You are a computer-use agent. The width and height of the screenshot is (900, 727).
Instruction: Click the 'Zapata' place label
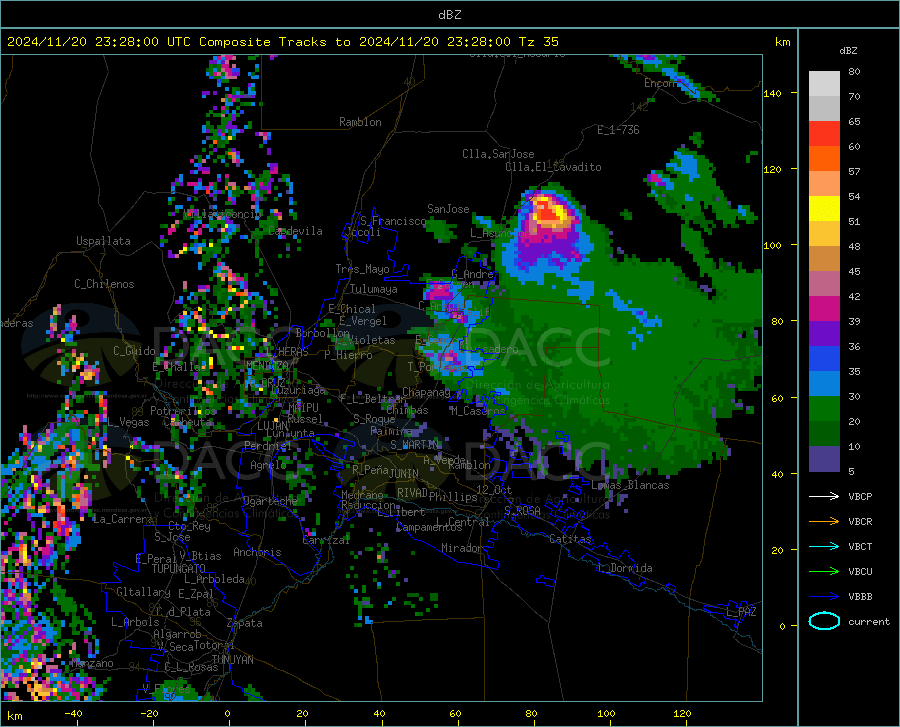(x=245, y=623)
